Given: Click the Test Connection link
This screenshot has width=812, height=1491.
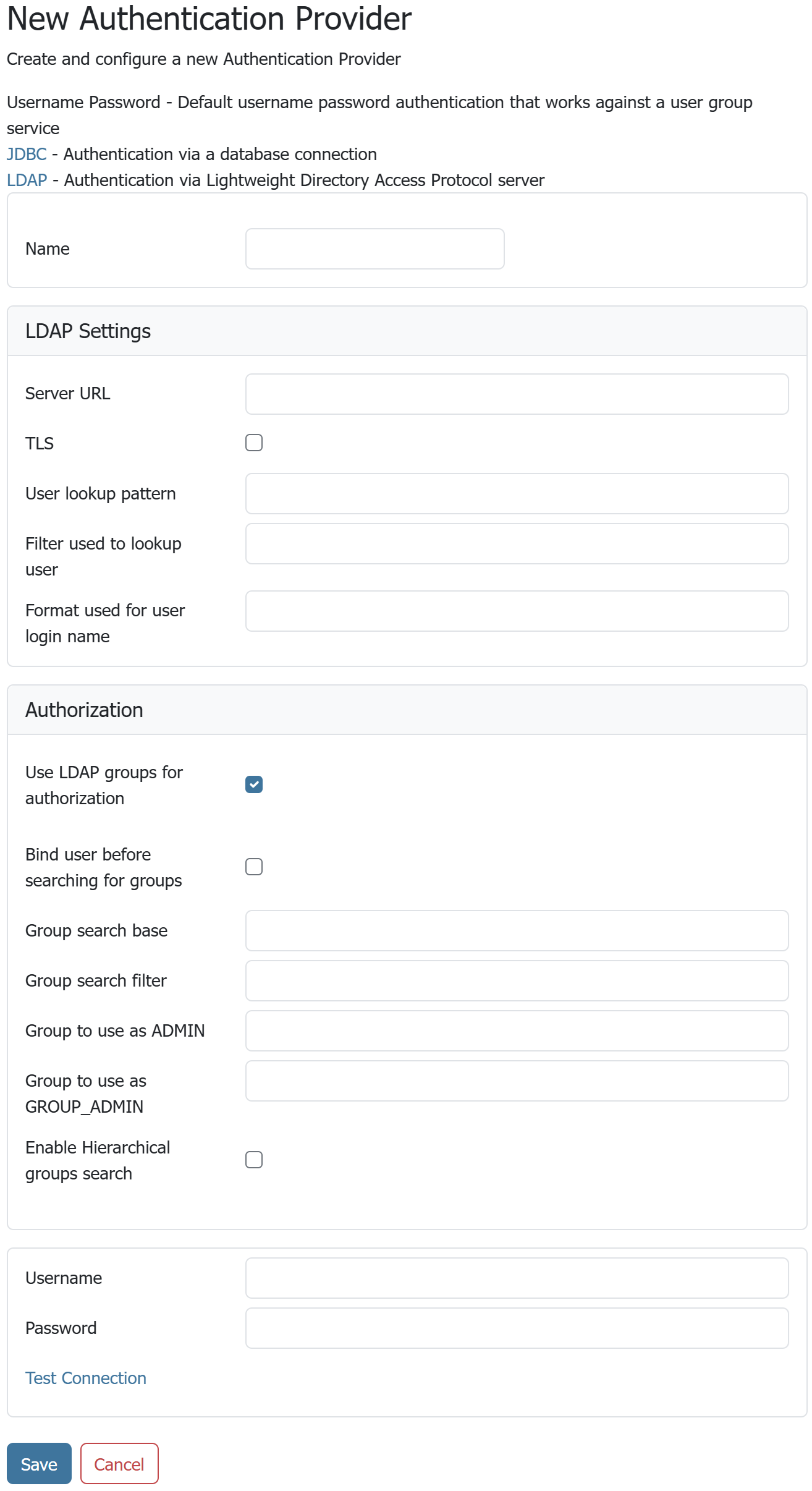Looking at the screenshot, I should pyautogui.click(x=86, y=1378).
